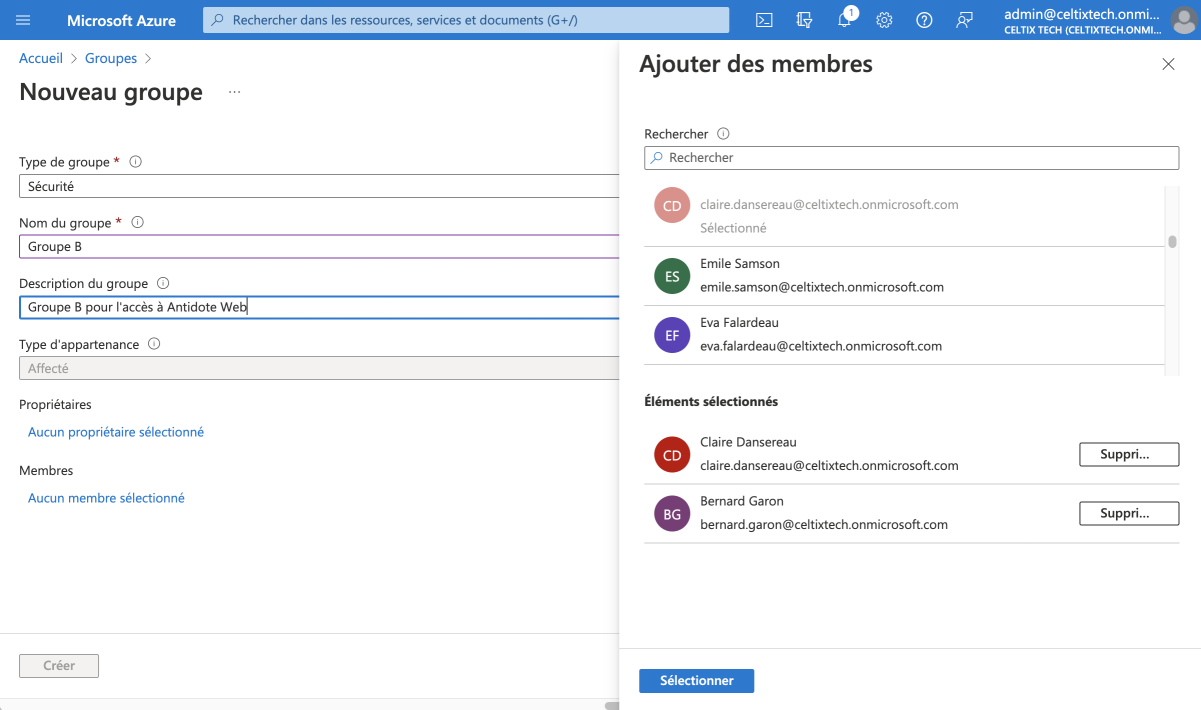
Task: Open portal settings gear
Action: (x=884, y=20)
